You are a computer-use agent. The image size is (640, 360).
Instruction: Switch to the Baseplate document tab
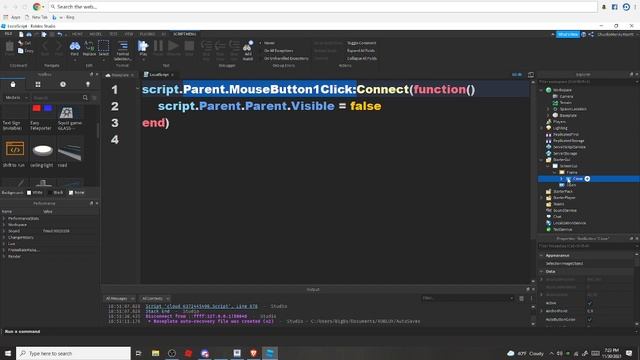click(x=120, y=75)
